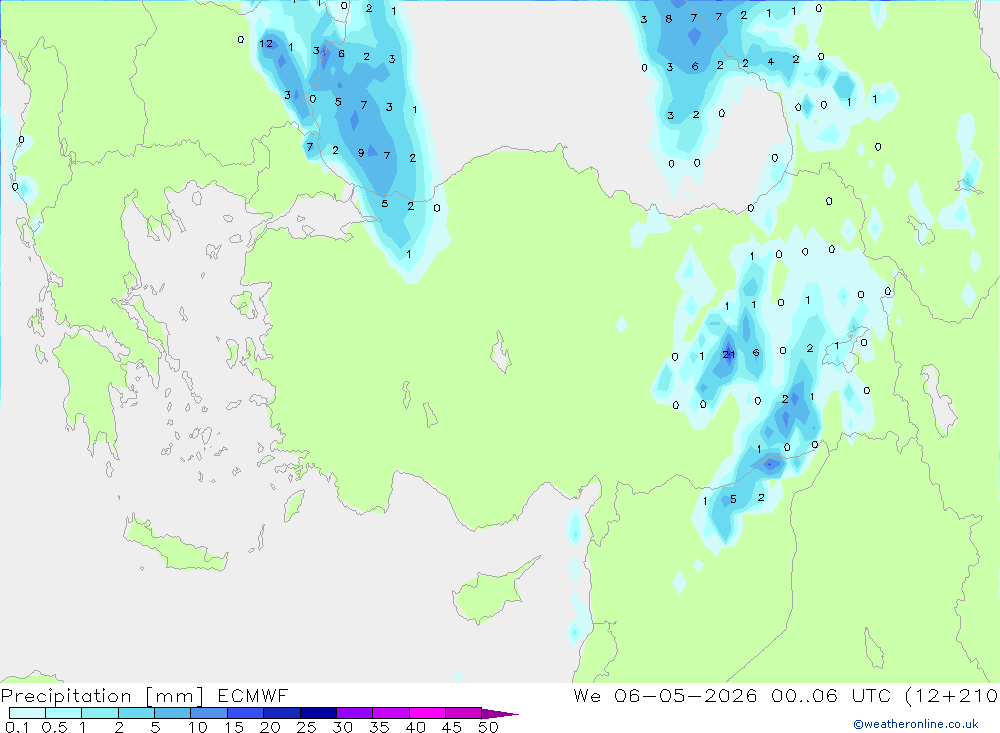Click the '25' legend label

tap(307, 727)
